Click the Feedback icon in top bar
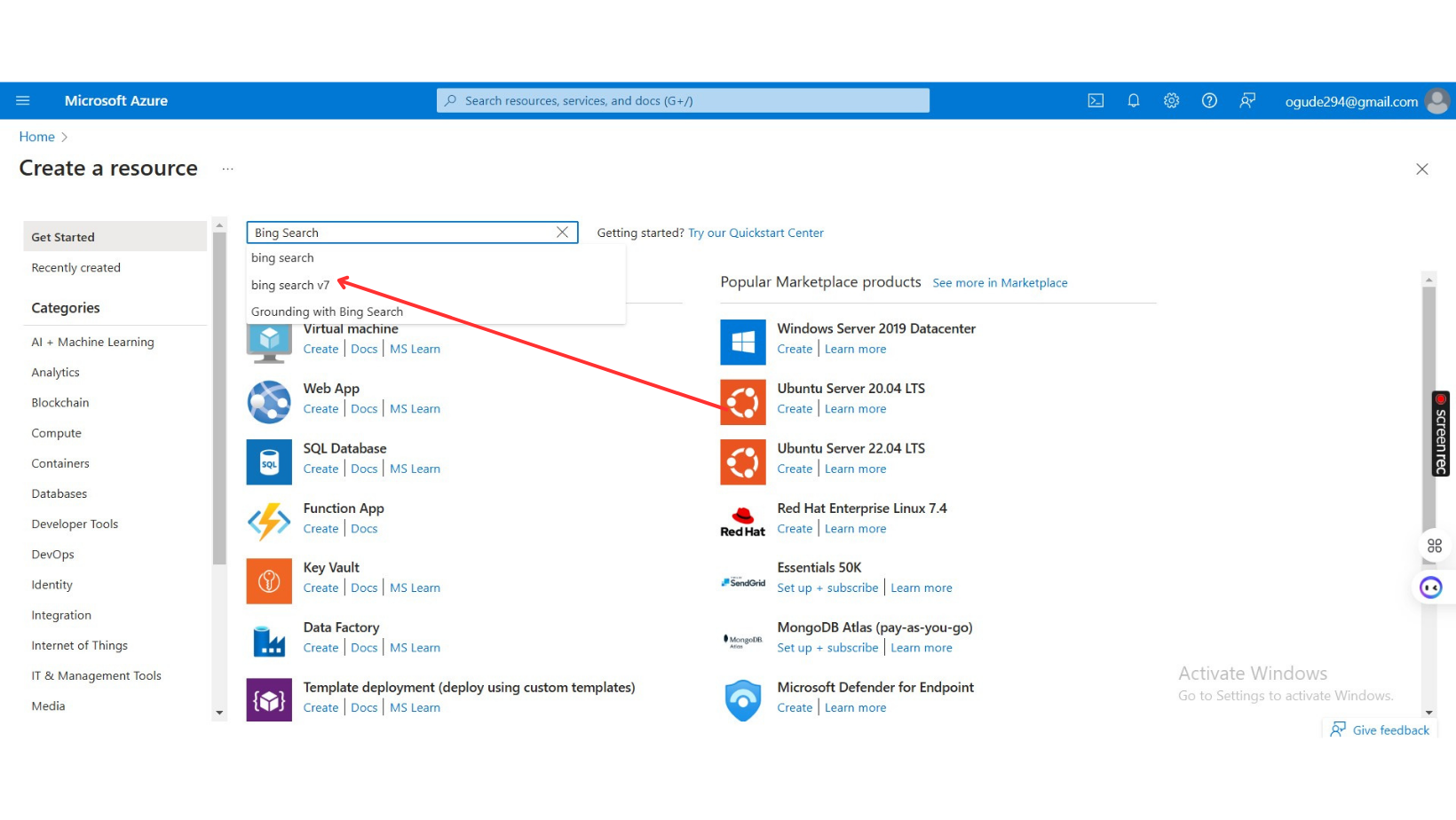The width and height of the screenshot is (1456, 820). point(1247,101)
